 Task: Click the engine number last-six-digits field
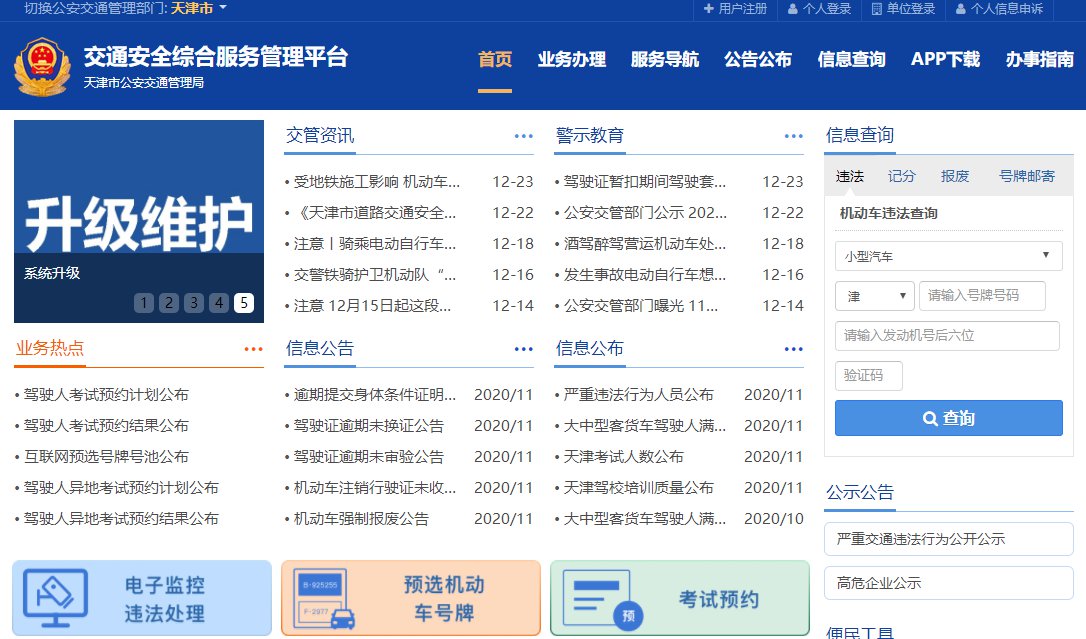[x=946, y=336]
